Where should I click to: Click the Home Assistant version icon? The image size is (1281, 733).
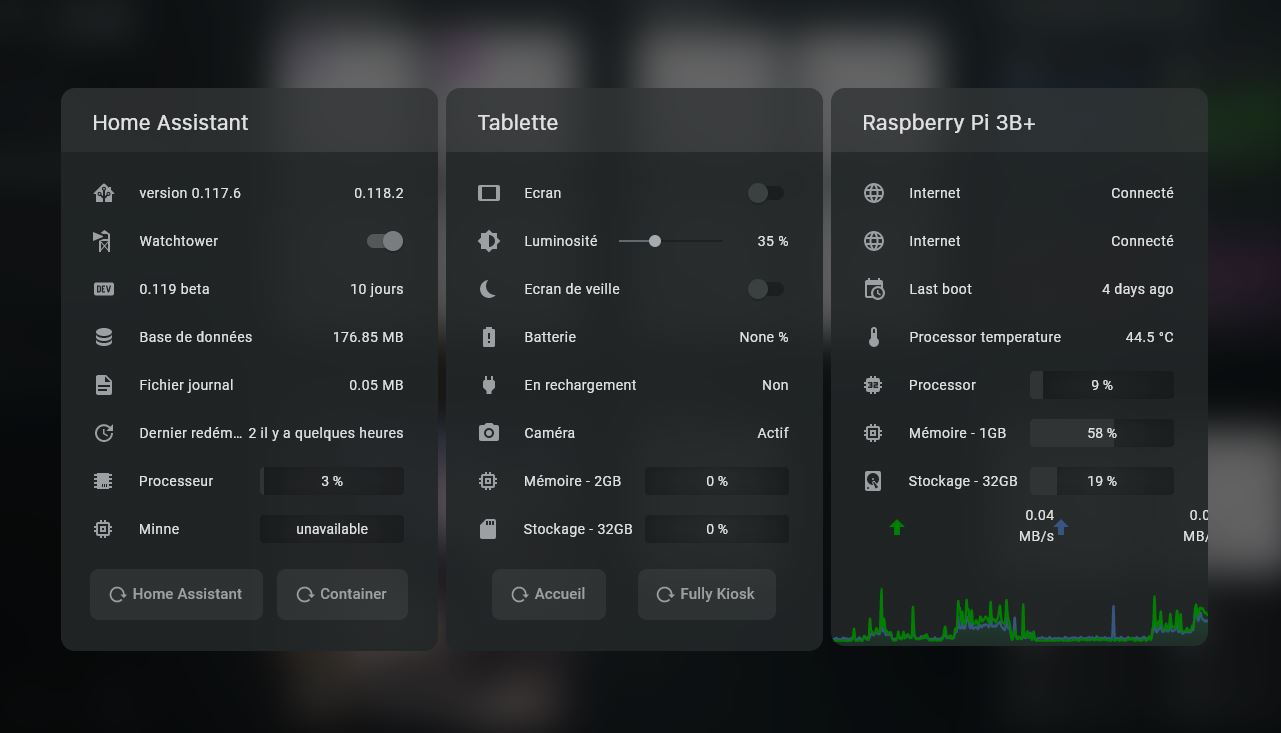tap(104, 193)
